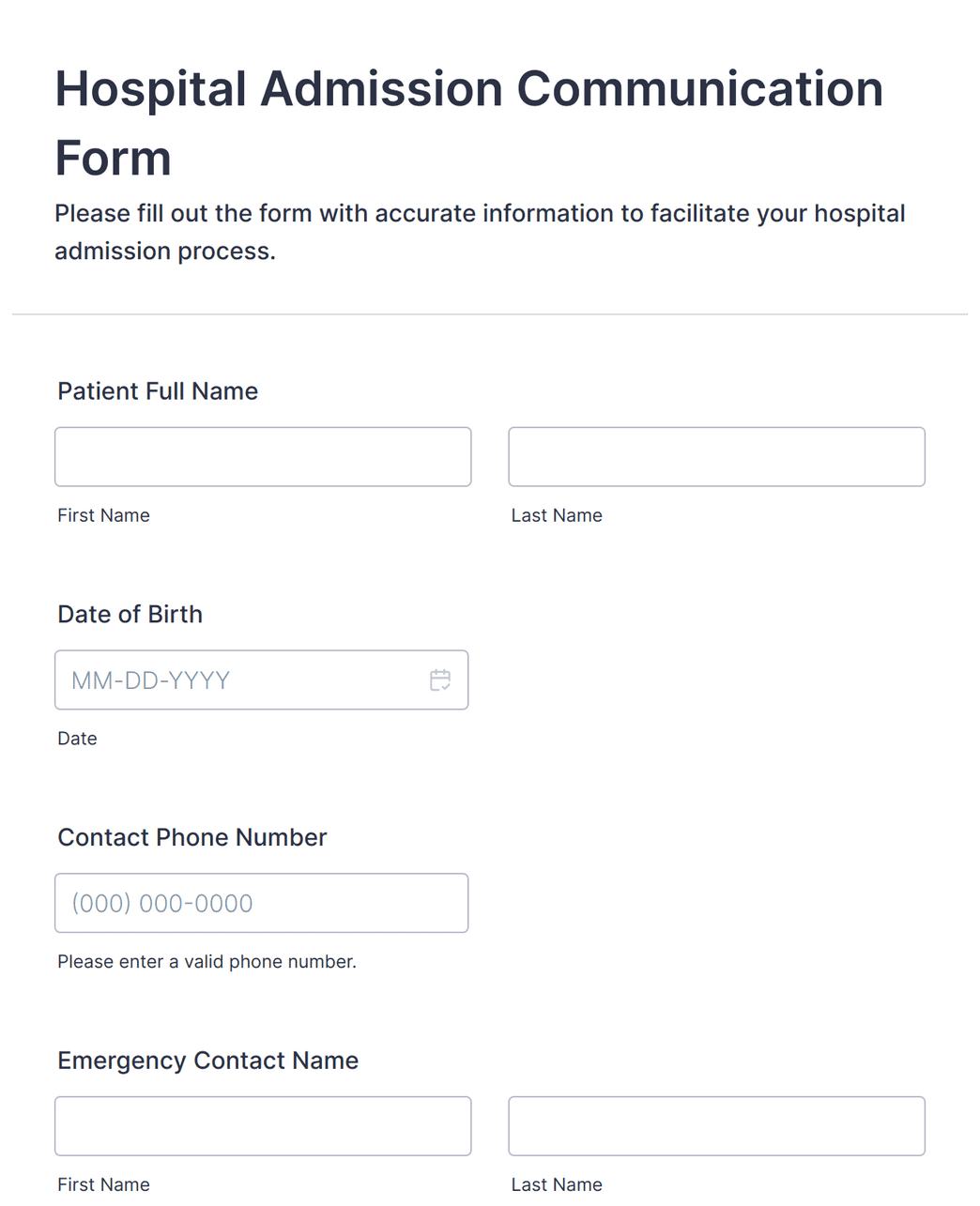This screenshot has width=980, height=1206.
Task: Focus the MM-DD-YYYY date input field
Action: pyautogui.click(x=261, y=680)
